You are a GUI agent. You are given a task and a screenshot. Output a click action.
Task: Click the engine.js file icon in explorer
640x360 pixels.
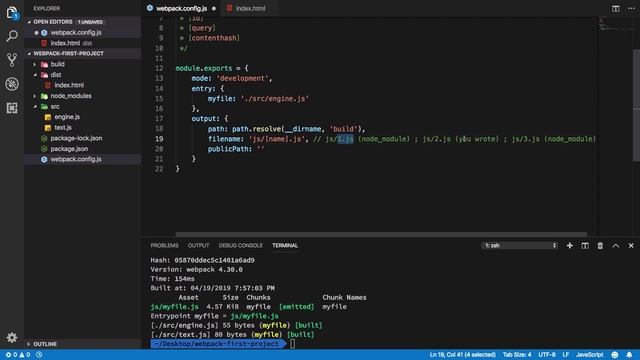point(48,117)
